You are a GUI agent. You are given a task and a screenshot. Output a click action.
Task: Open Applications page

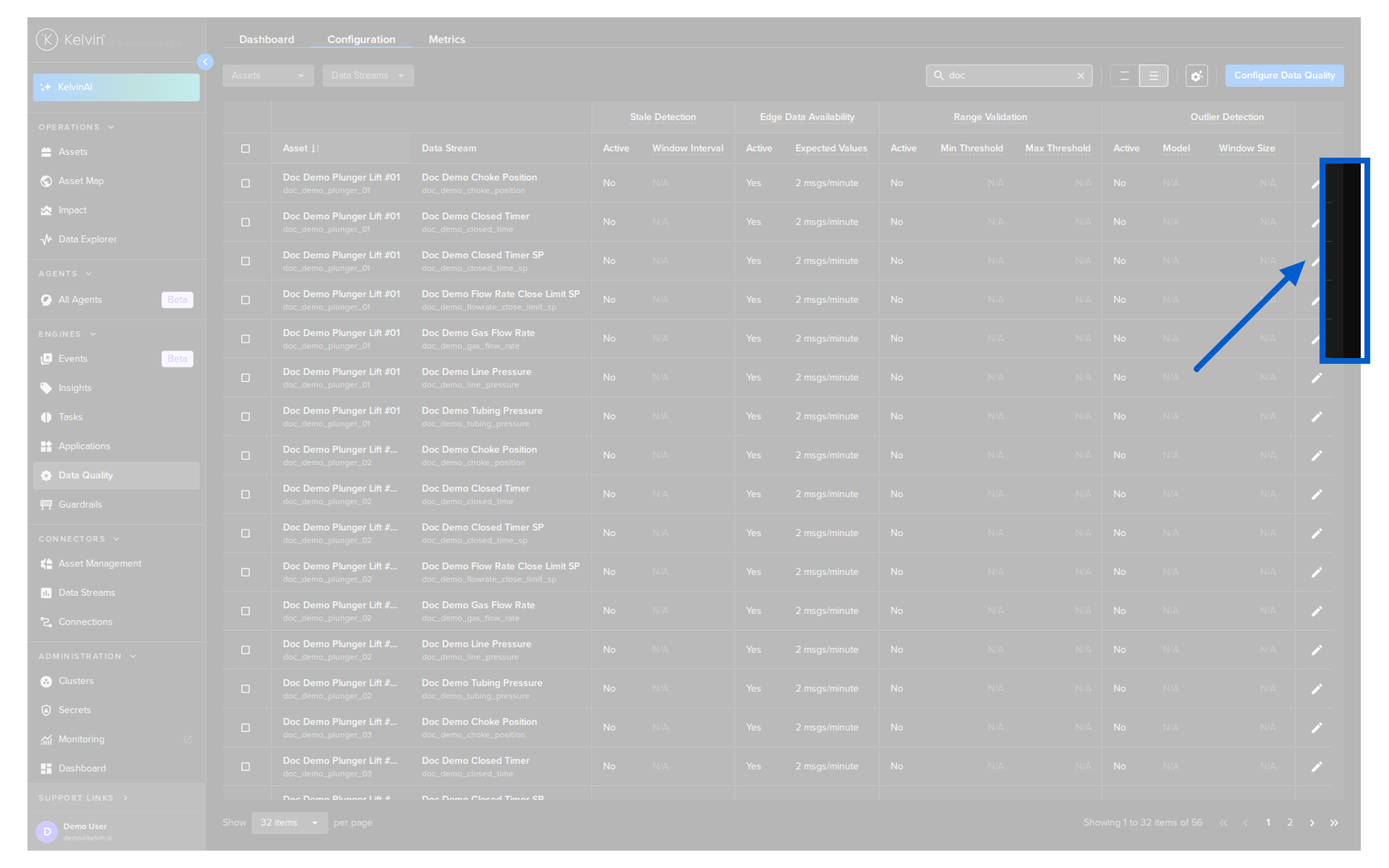116,446
